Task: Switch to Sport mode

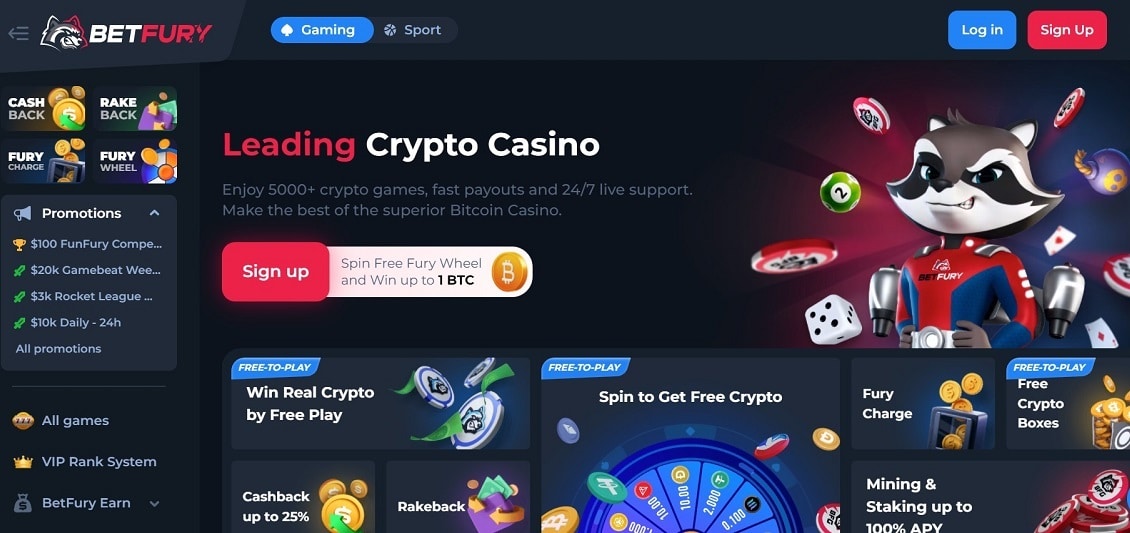Action: click(414, 30)
